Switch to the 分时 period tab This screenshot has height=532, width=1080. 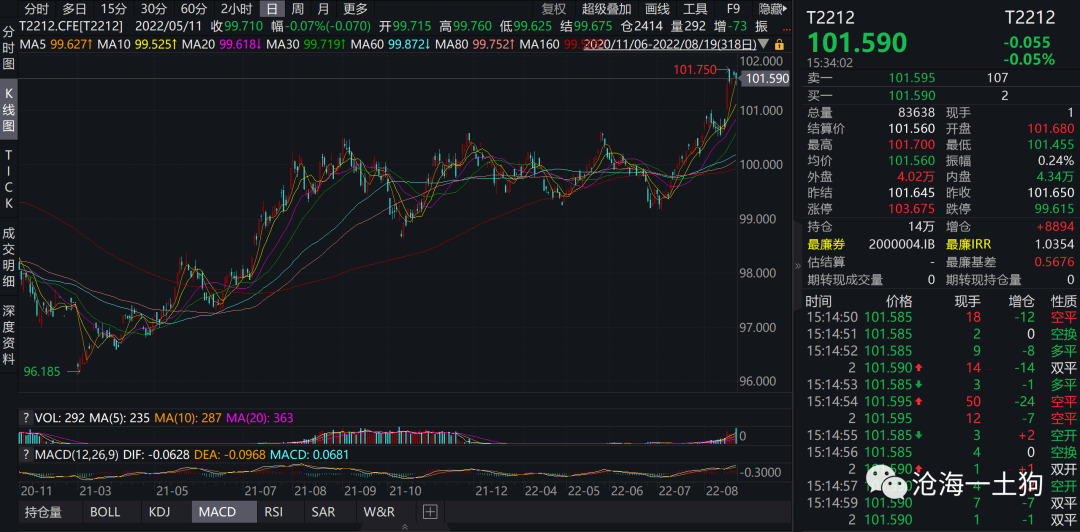[x=37, y=9]
